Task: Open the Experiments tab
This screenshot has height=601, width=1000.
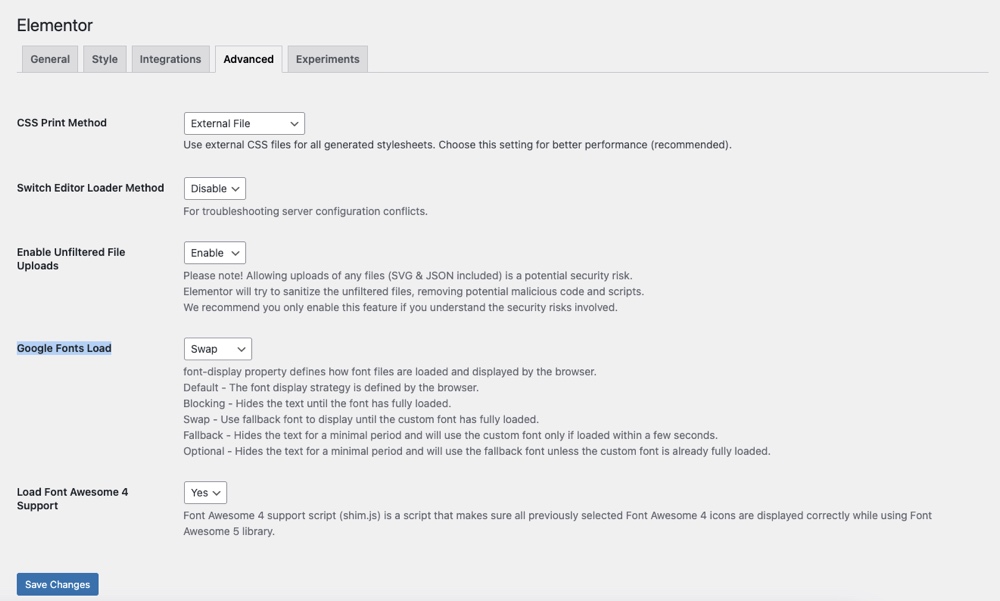Action: (327, 59)
